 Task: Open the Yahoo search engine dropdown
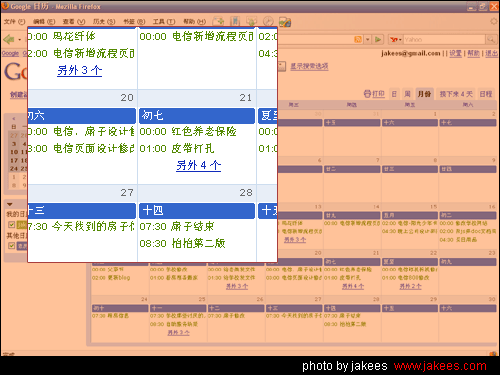tap(395, 40)
